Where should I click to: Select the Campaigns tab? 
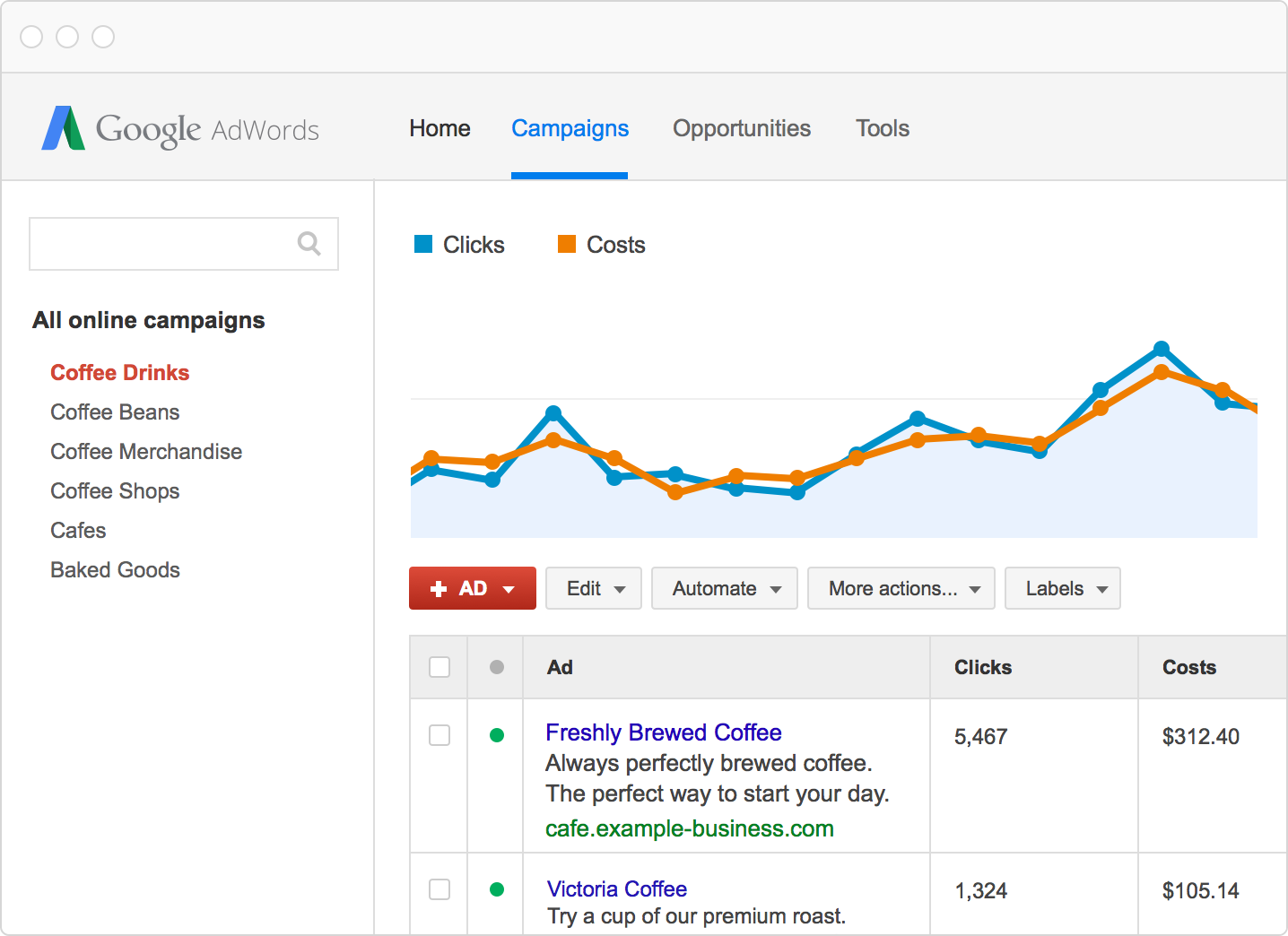(x=570, y=128)
